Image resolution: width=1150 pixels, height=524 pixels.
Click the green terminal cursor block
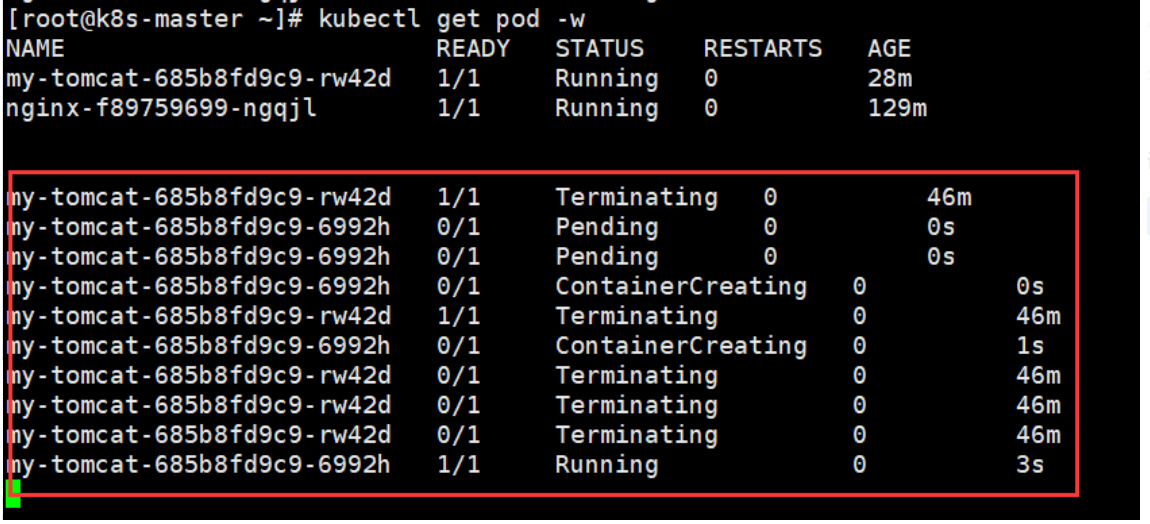coord(12,493)
